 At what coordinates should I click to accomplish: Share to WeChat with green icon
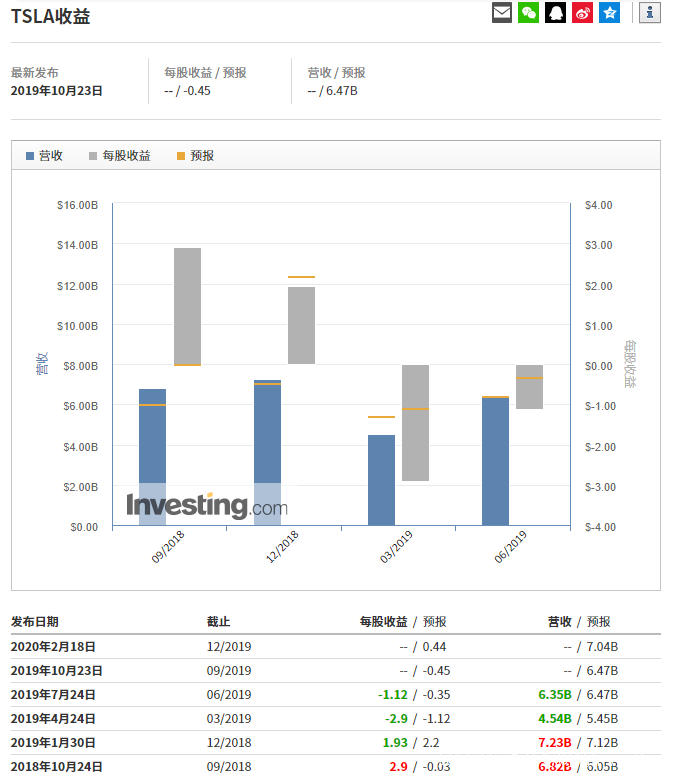528,13
